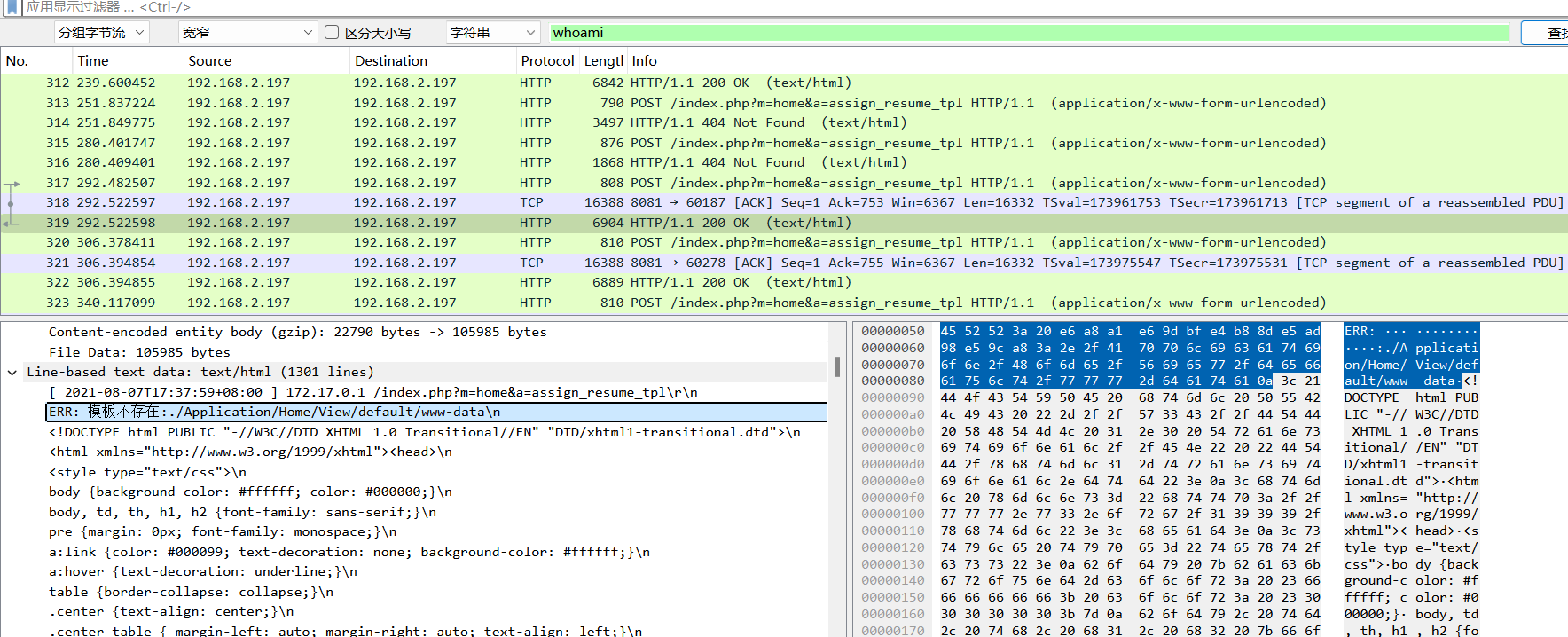This screenshot has height=637, width=1568.
Task: Select the style type="text/css" line
Action: 148,472
